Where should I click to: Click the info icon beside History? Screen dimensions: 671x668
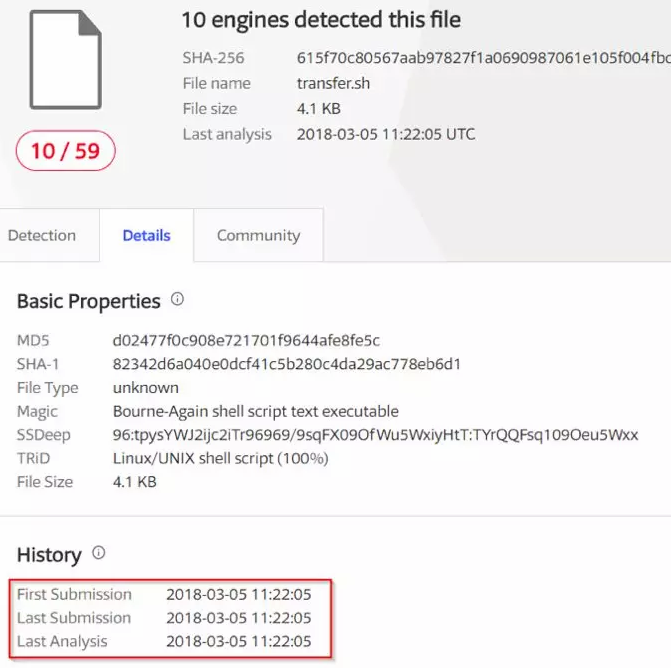click(98, 553)
